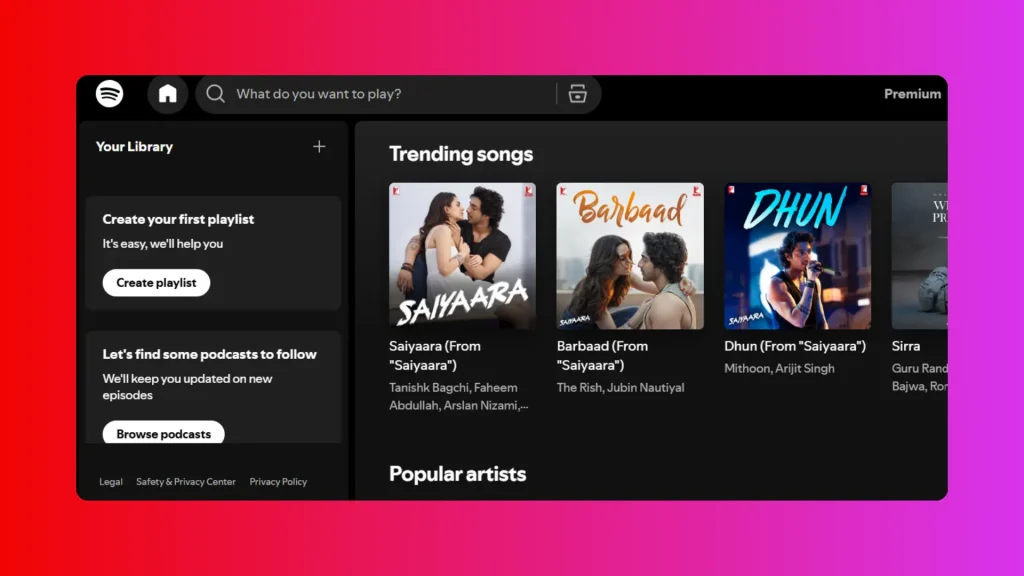Open Safety & Privacy Center link
Screen dimensions: 1024x576
coord(186,482)
